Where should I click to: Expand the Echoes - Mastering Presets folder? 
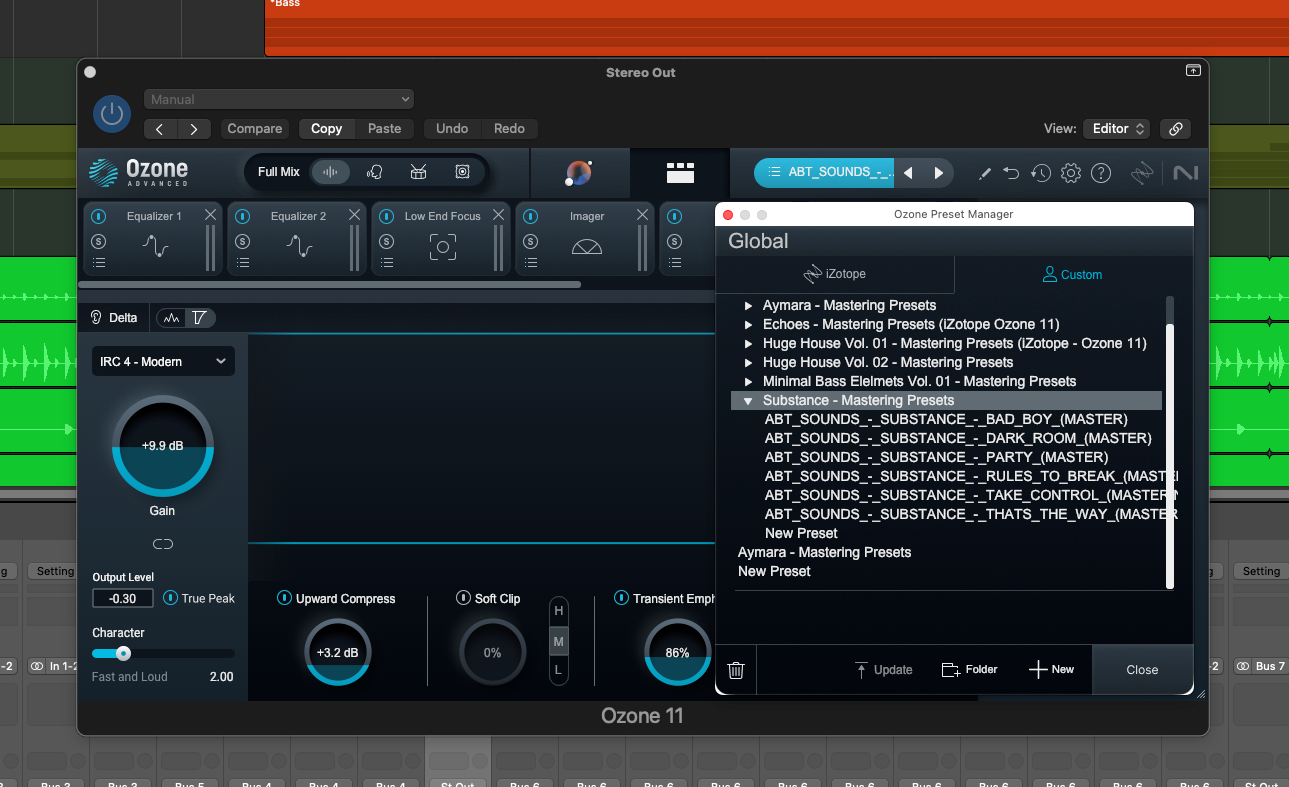pyautogui.click(x=748, y=324)
